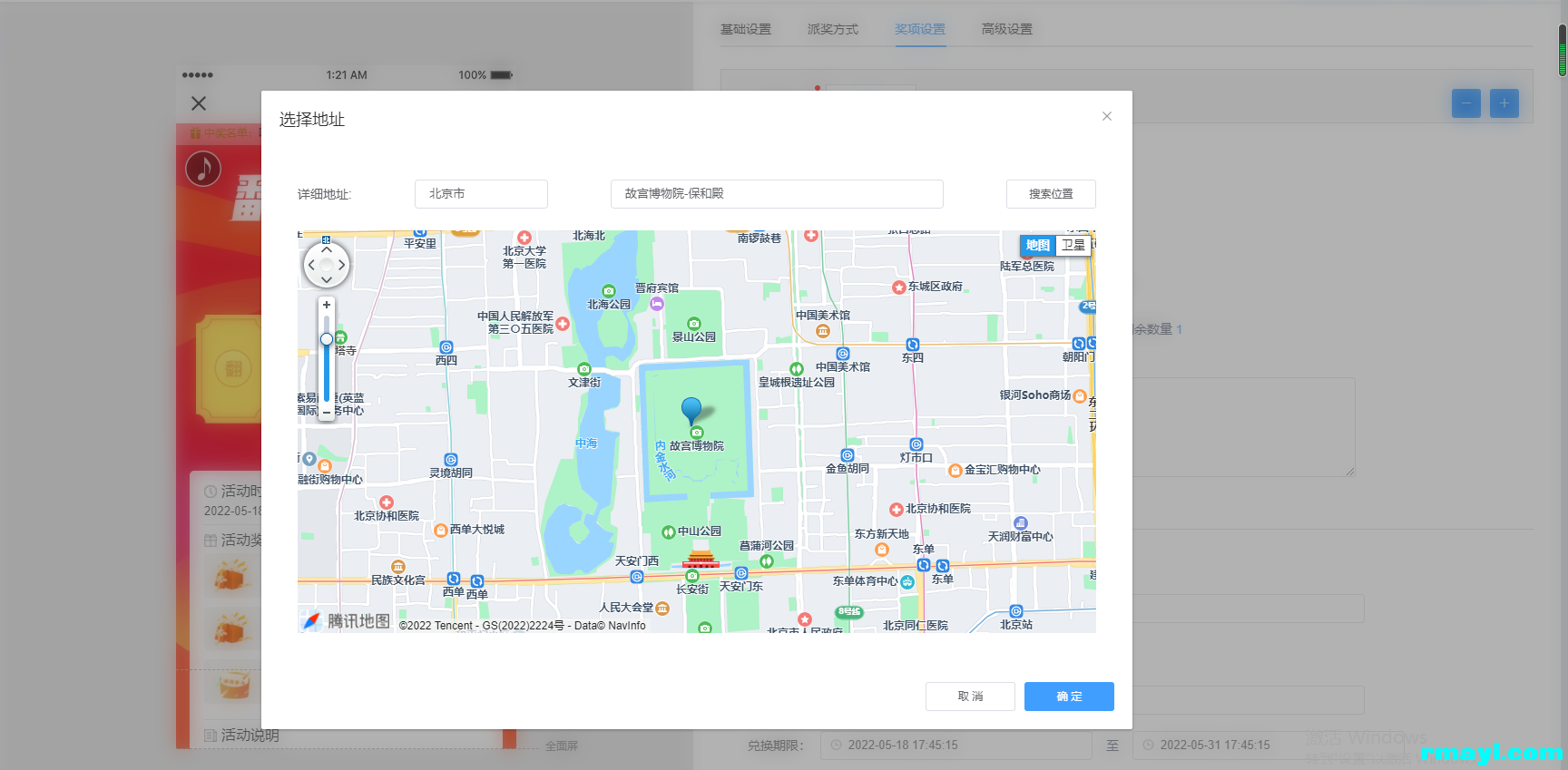The image size is (1568, 770).
Task: Click the 北京市 city input field
Action: pyautogui.click(x=481, y=194)
